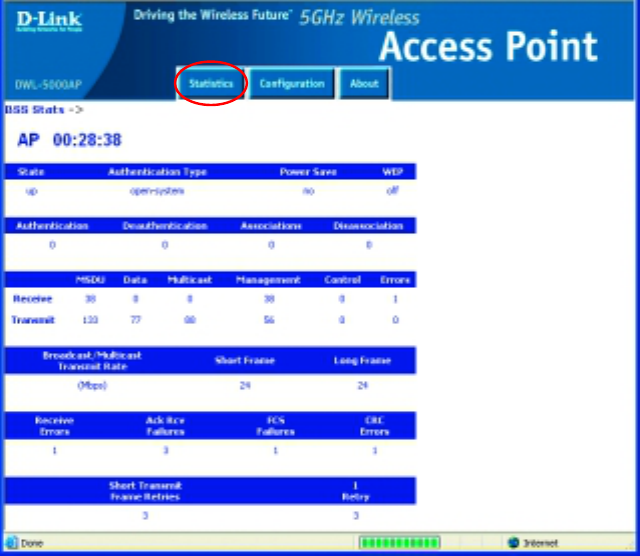
Task: Select the (Mbps) unit label
Action: (92, 385)
